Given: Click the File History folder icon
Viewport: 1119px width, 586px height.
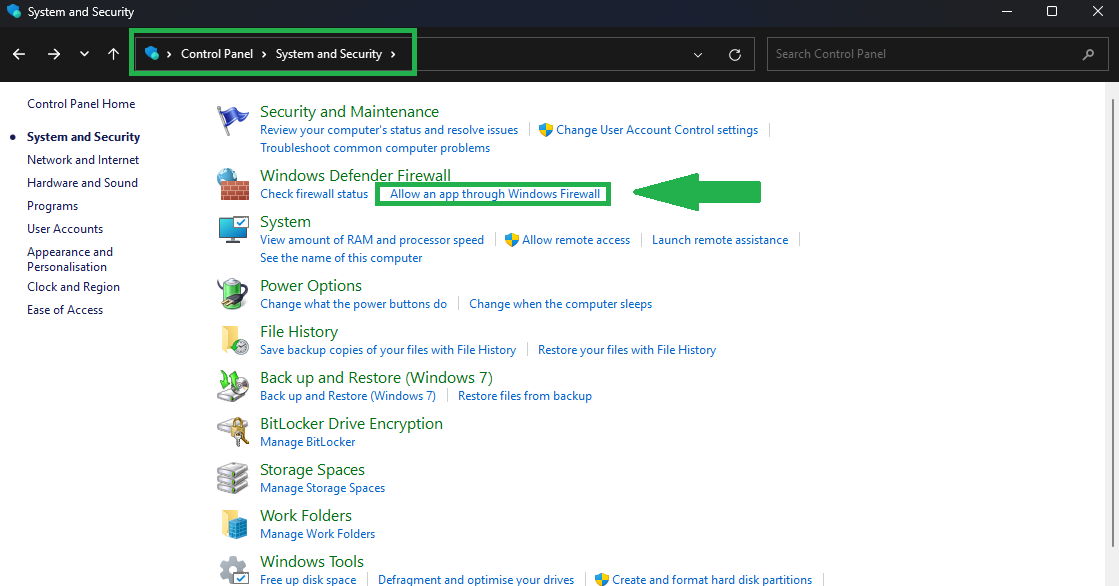Looking at the screenshot, I should point(234,340).
